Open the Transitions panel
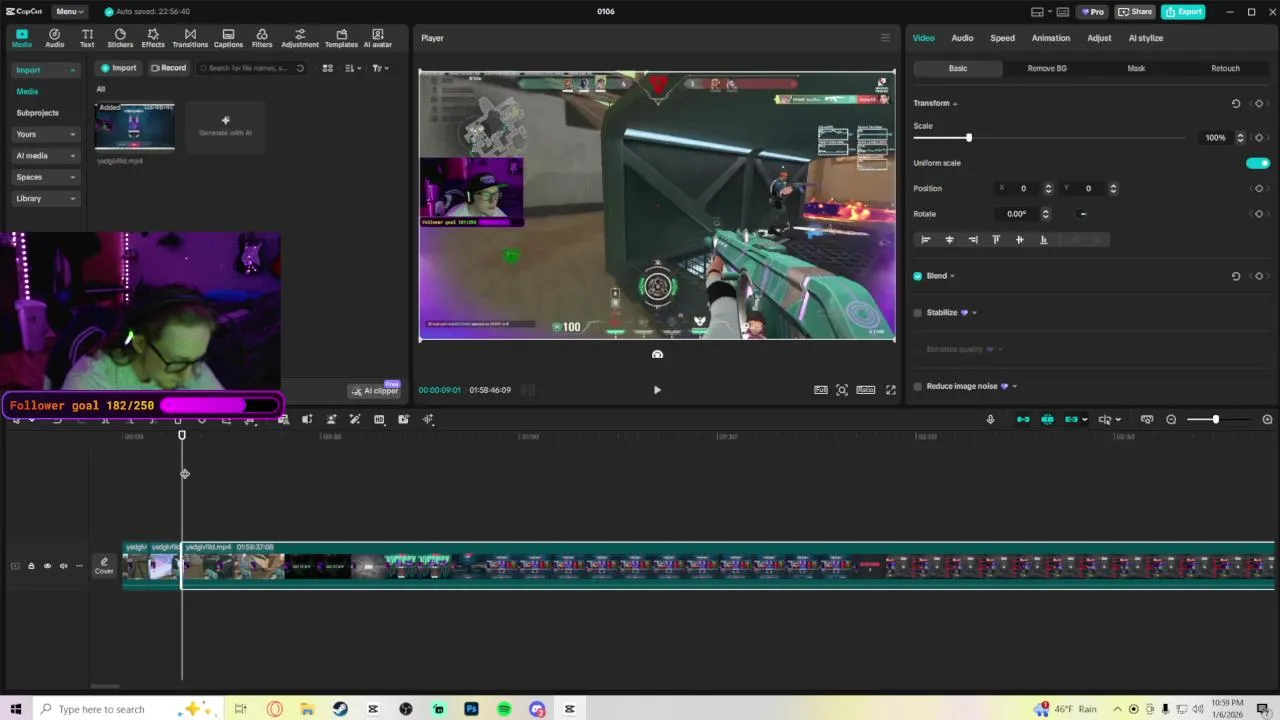The width and height of the screenshot is (1280, 720). 190,38
